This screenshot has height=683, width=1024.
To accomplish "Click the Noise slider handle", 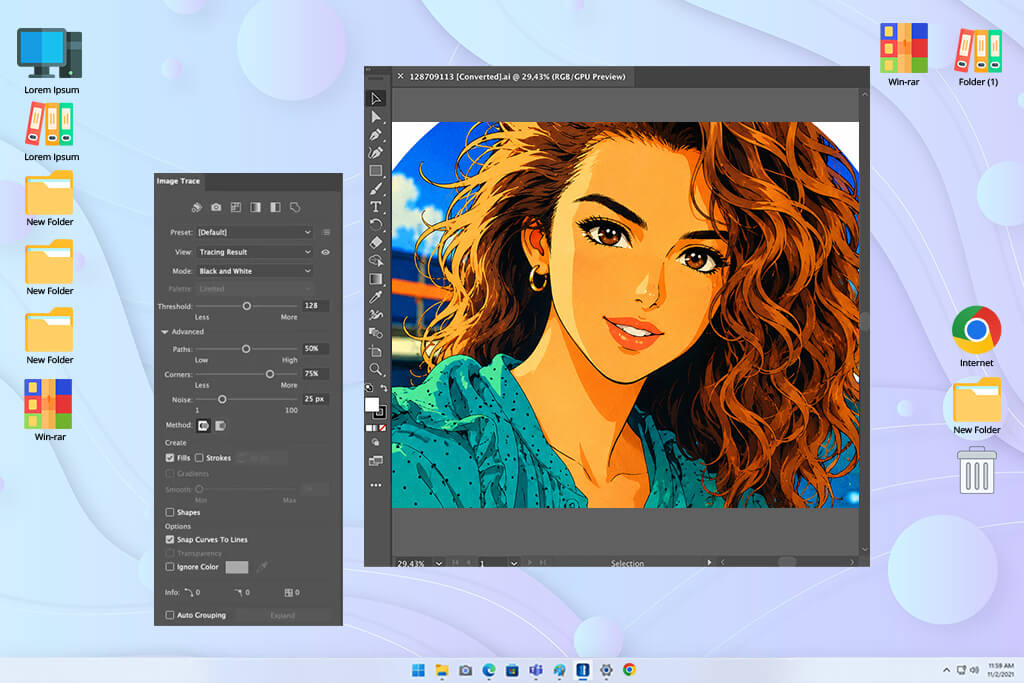I will (x=222, y=399).
